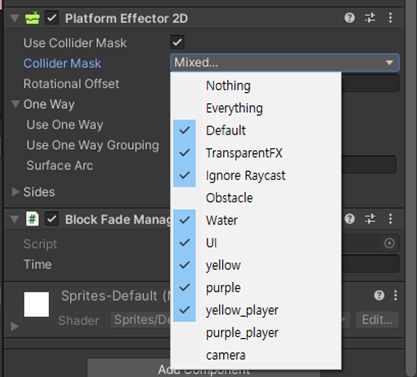Collapse the Platform Effector 2D component
Screen dimensions: 417x377
click(x=15, y=18)
